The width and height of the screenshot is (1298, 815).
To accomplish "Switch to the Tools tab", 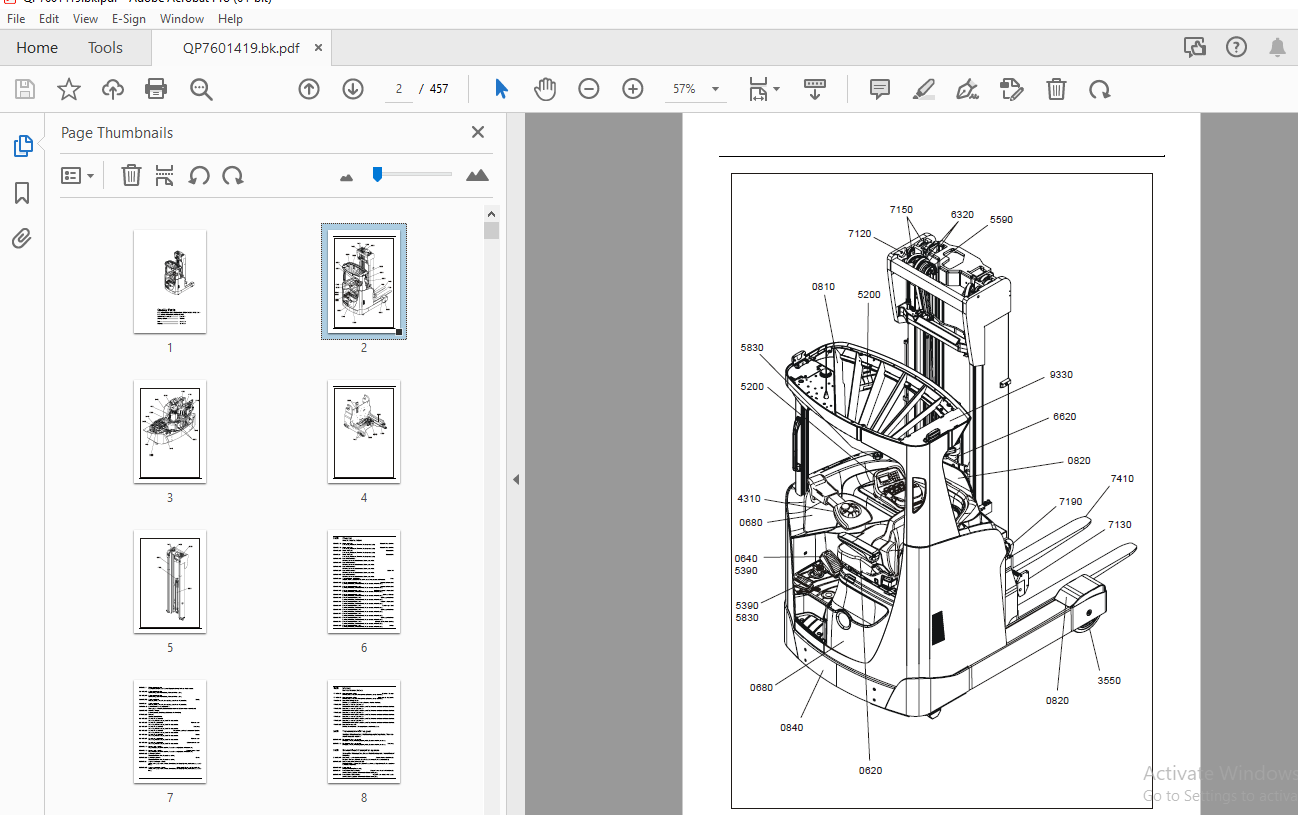I will 105,48.
